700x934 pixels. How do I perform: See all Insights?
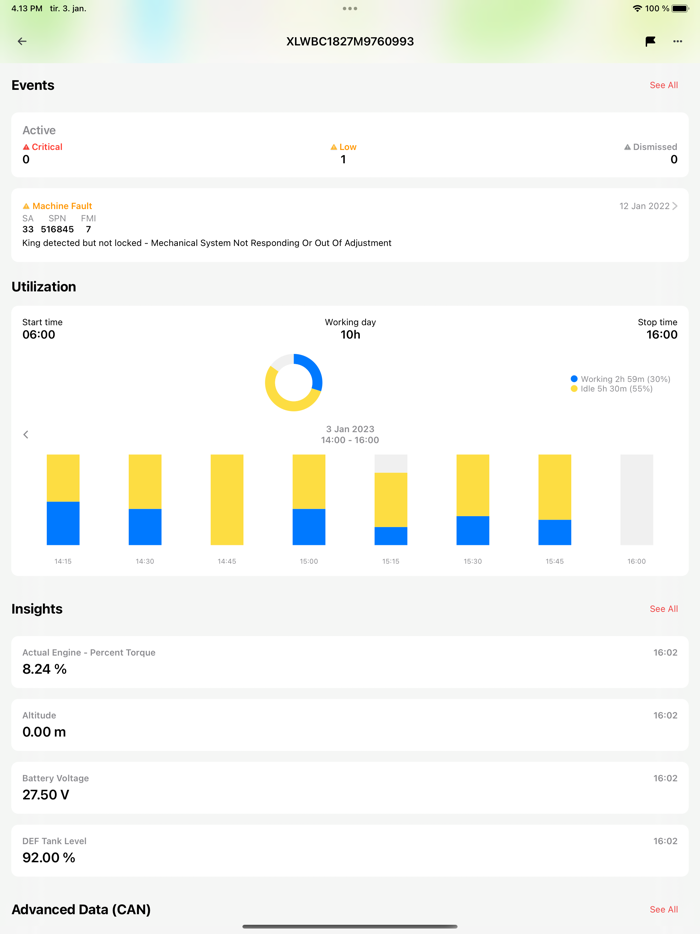(x=664, y=609)
